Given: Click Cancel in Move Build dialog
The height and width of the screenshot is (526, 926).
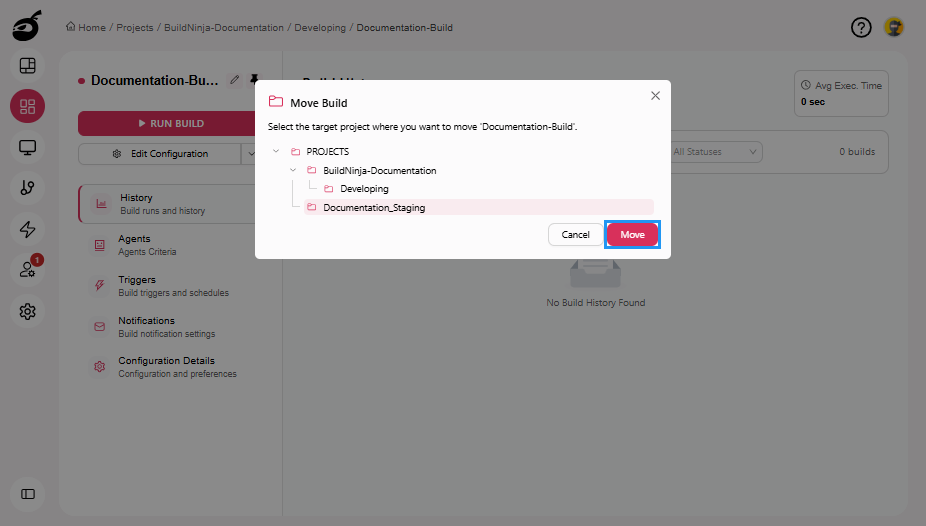Looking at the screenshot, I should tap(575, 235).
